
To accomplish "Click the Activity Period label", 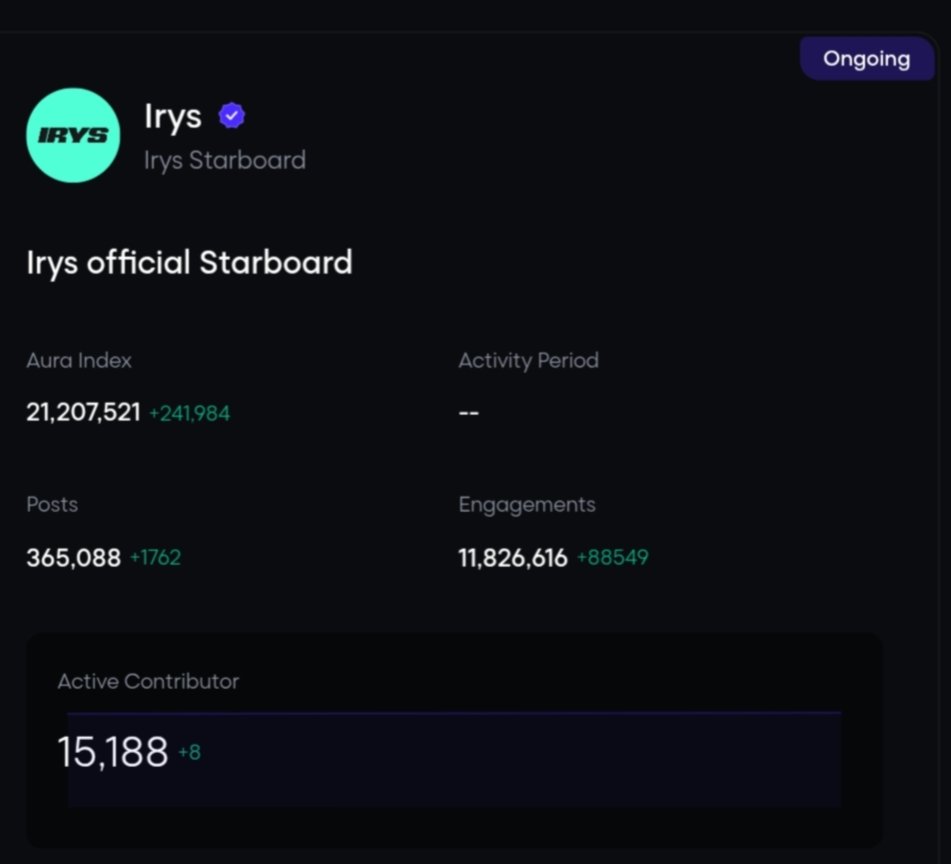I will point(528,361).
